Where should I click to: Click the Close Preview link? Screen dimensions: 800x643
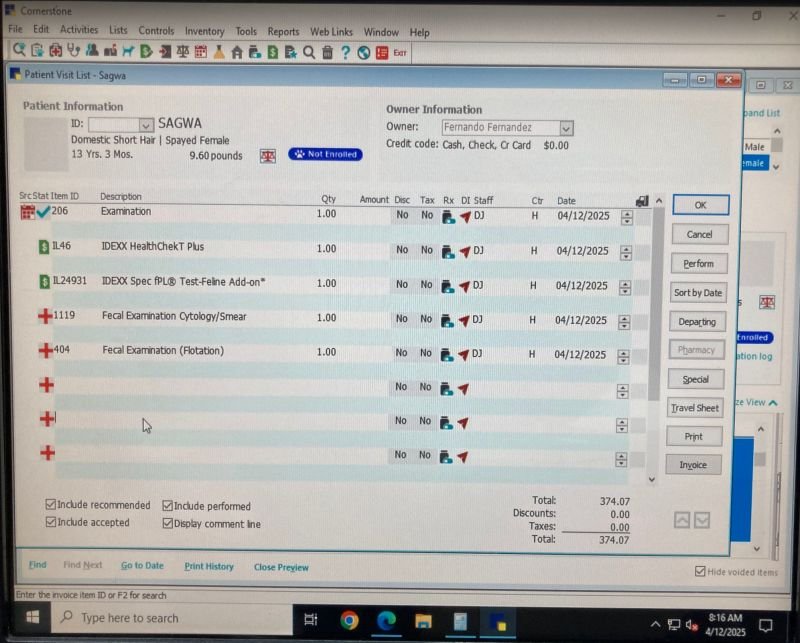281,567
